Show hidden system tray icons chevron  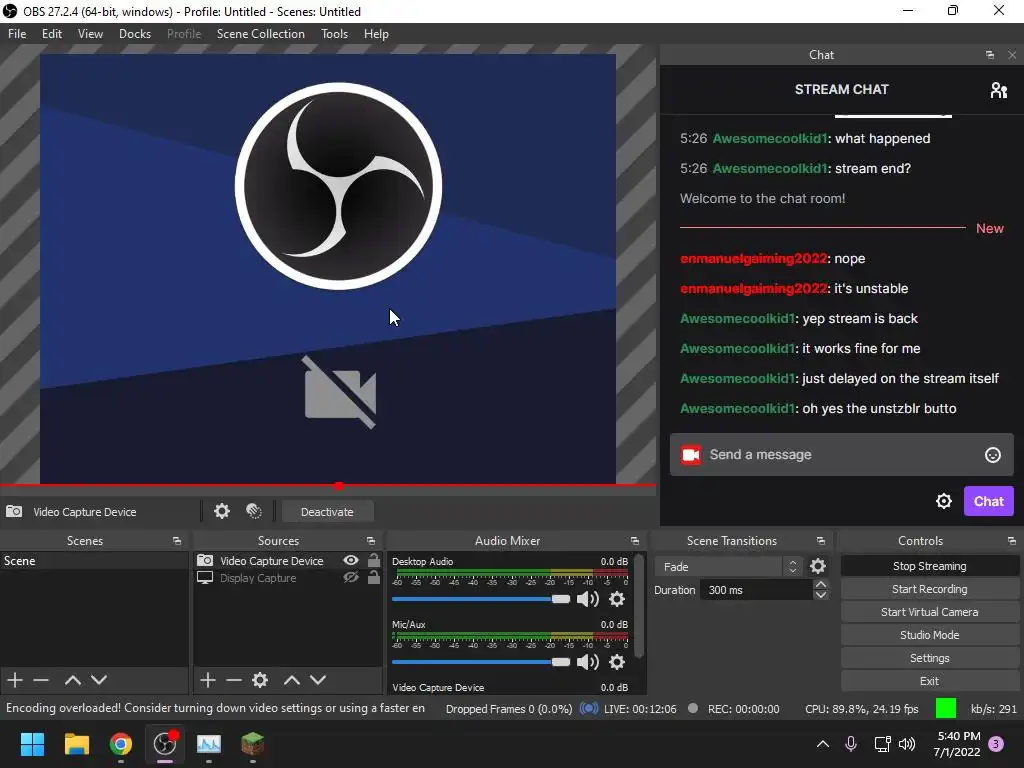[823, 744]
